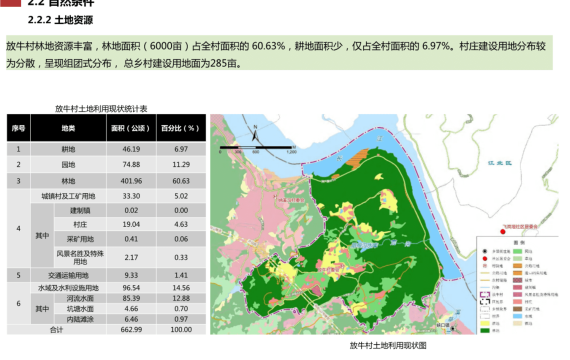Click the black circle symbol in legend

(x=485, y=251)
